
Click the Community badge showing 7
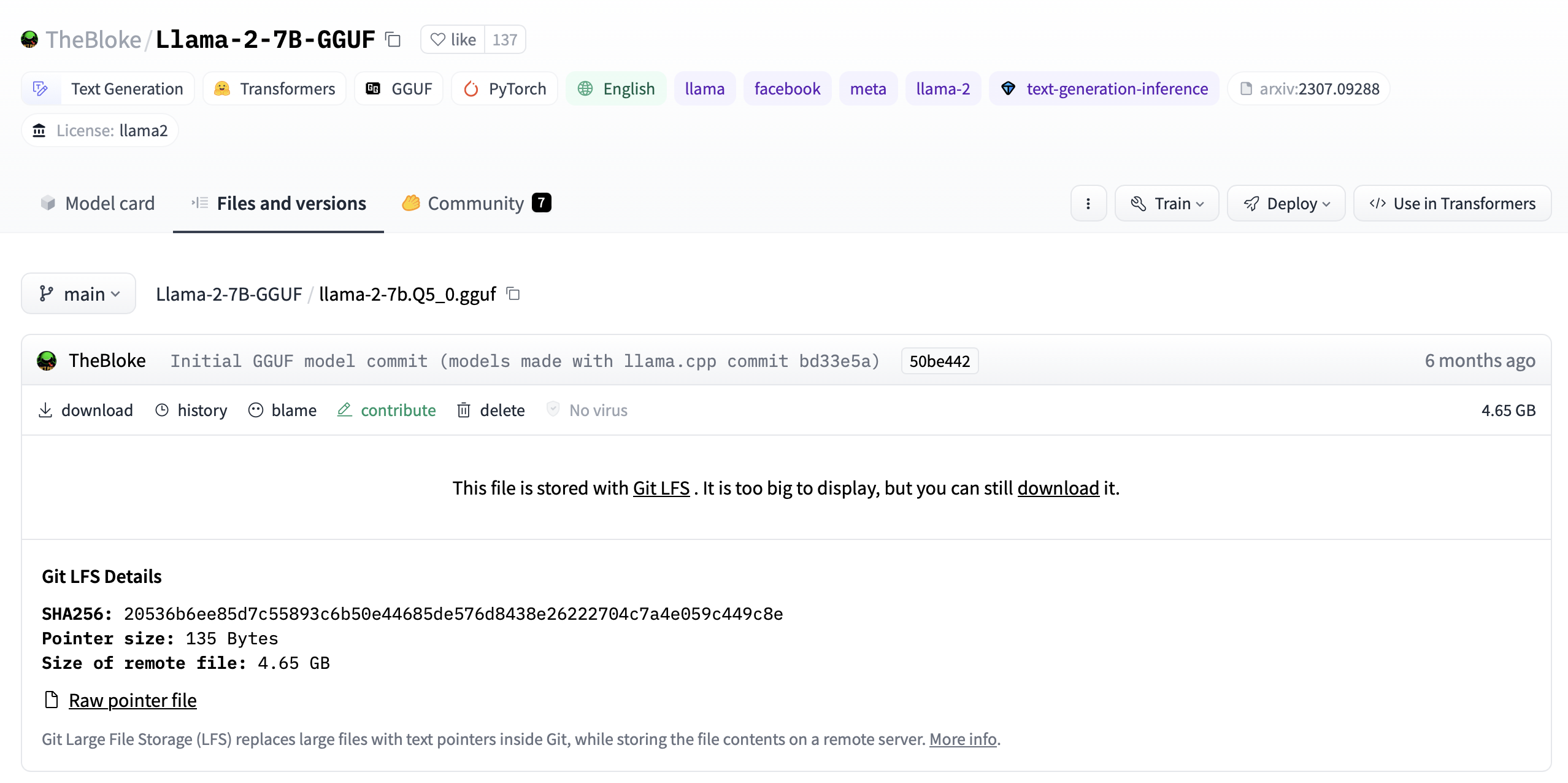541,202
